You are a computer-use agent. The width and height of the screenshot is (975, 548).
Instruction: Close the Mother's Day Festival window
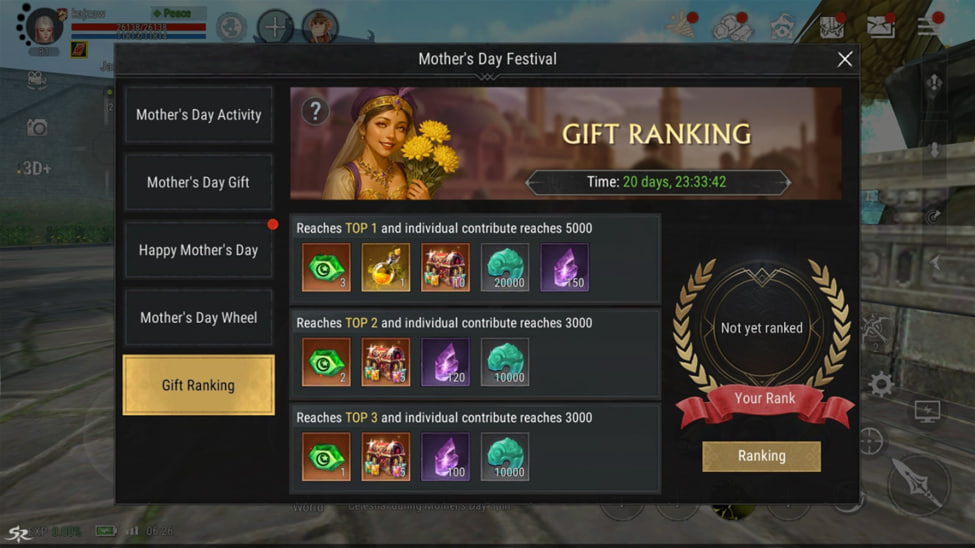click(844, 59)
